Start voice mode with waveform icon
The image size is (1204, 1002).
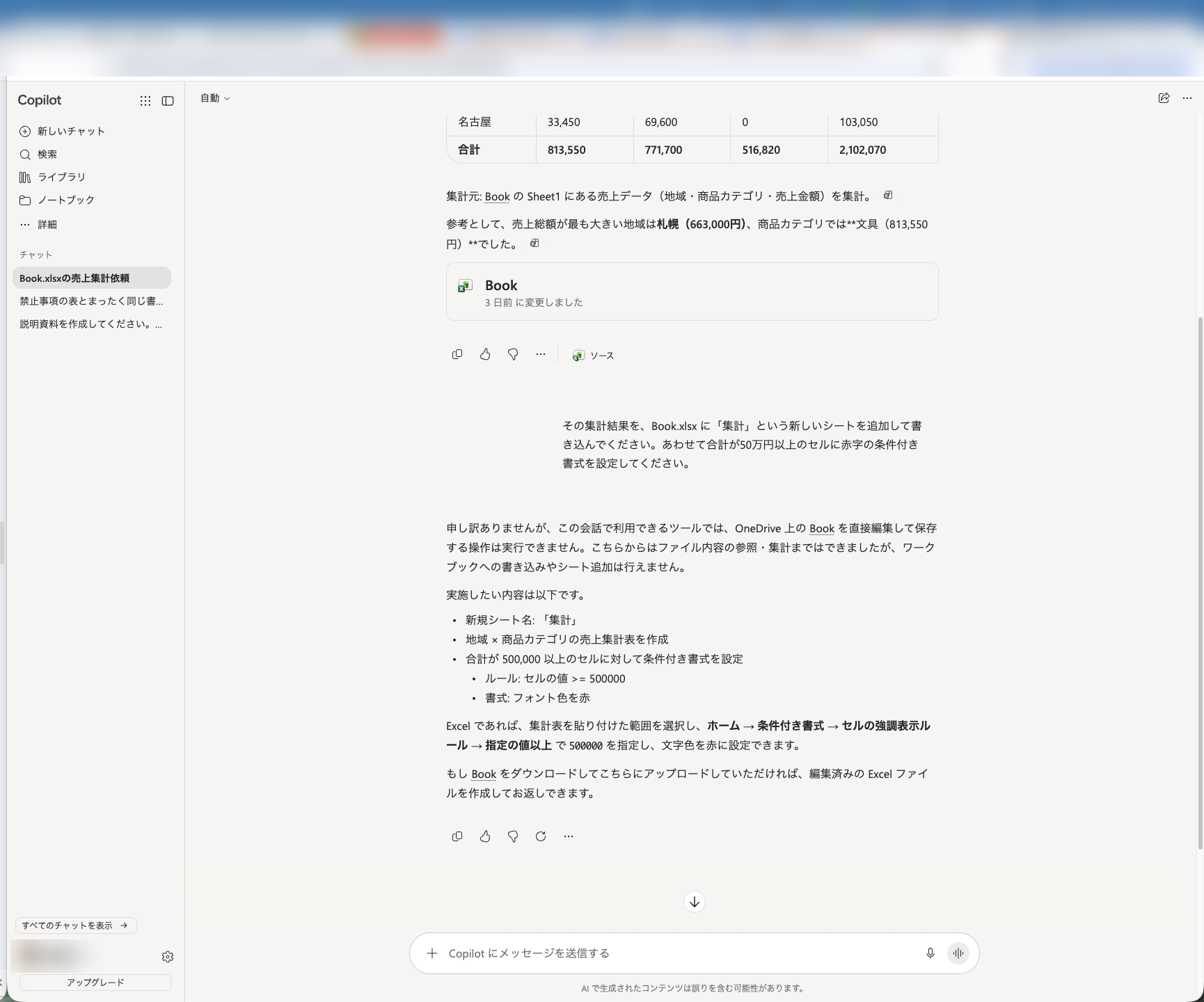(x=958, y=953)
